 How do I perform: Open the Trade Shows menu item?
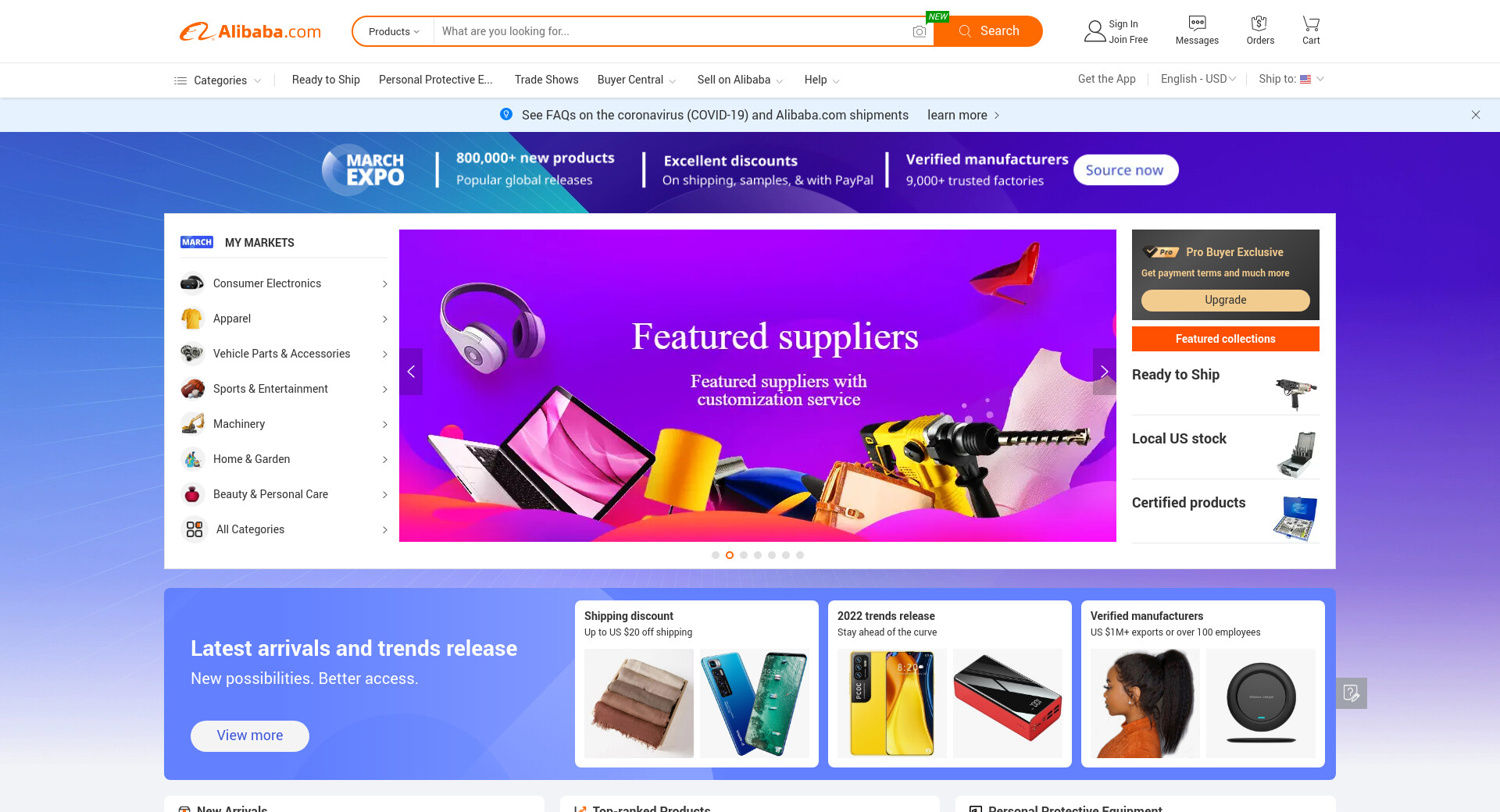tap(546, 80)
